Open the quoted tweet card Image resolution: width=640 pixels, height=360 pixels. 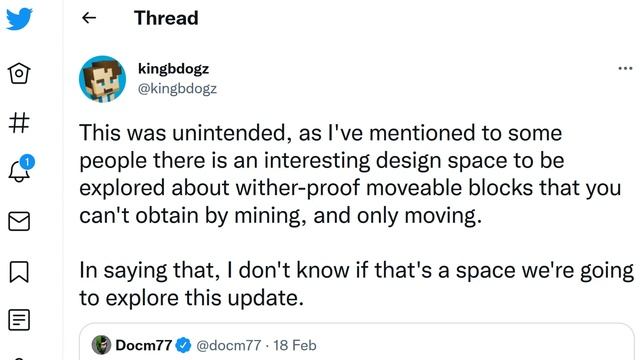point(357,342)
